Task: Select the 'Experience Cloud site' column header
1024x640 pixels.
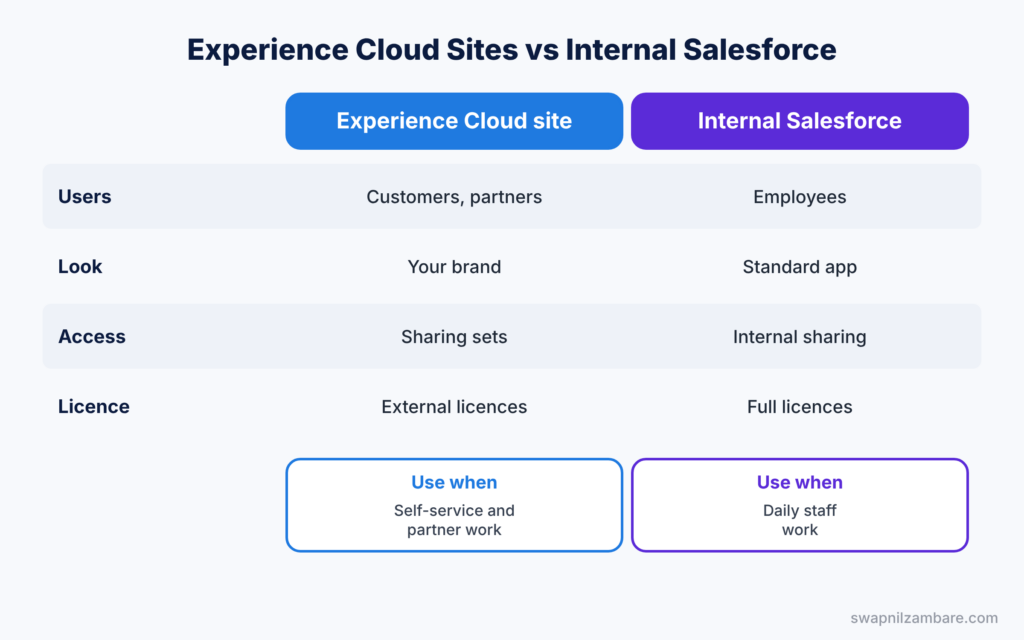Action: click(454, 121)
